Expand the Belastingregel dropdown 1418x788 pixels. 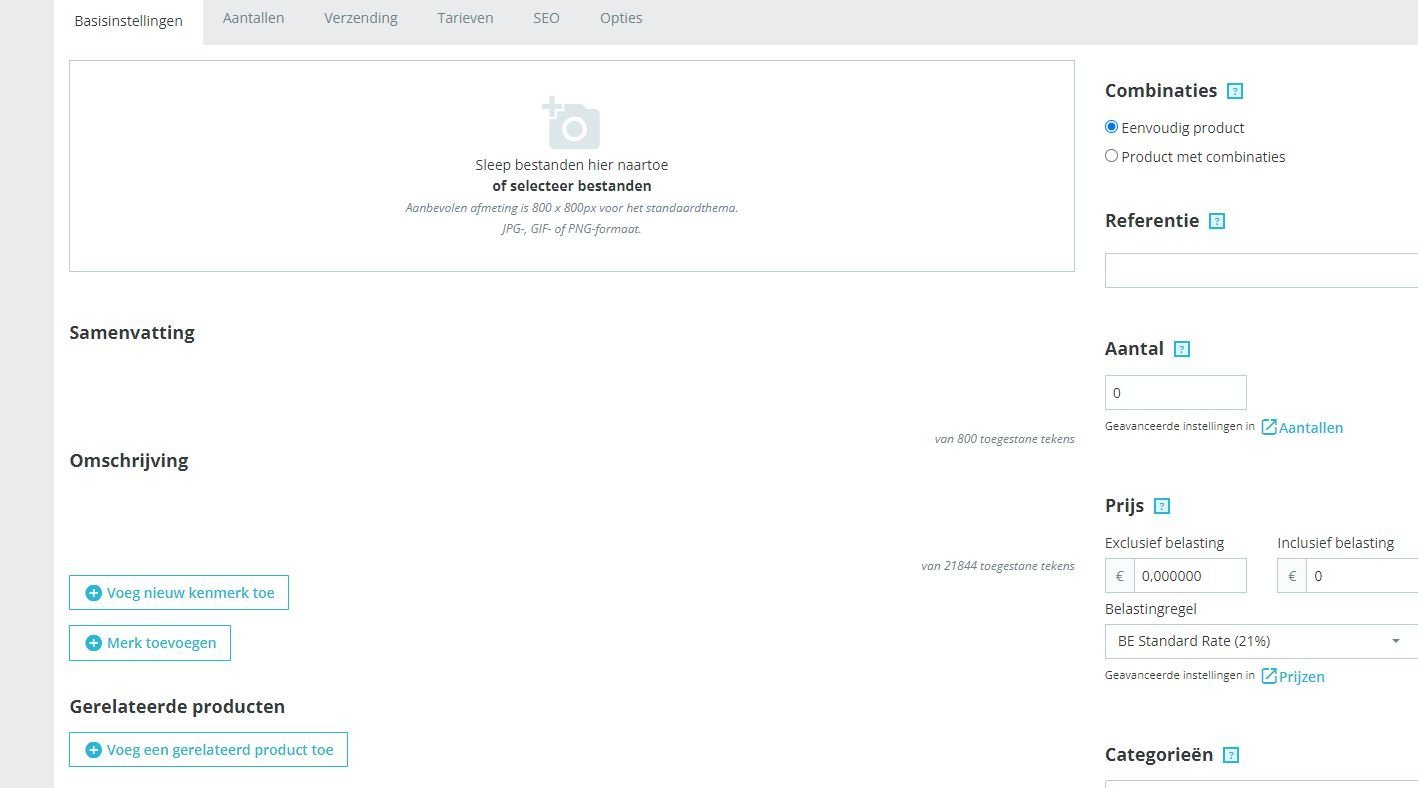[1261, 641]
